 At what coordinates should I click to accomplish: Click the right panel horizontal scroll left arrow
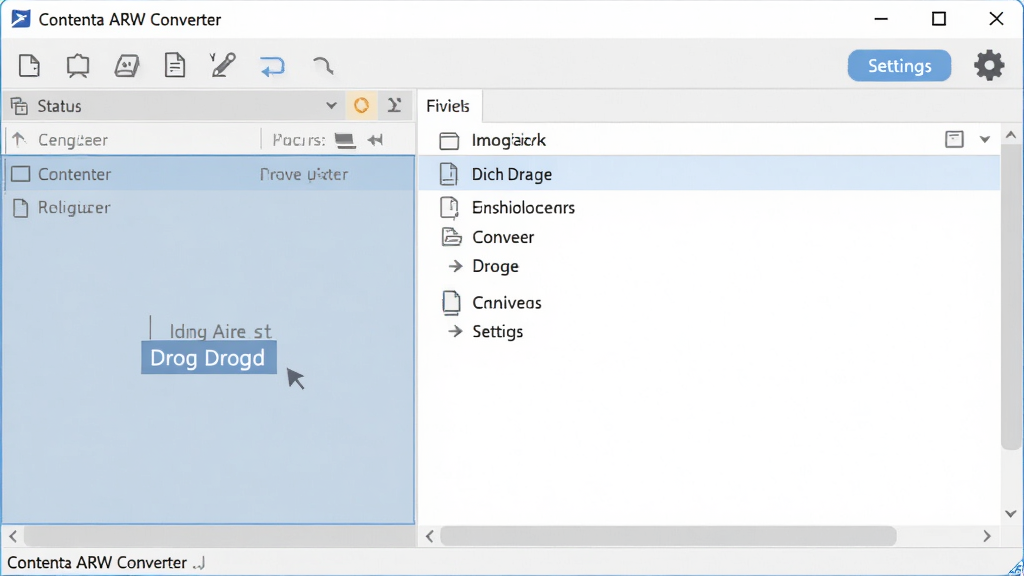429,536
